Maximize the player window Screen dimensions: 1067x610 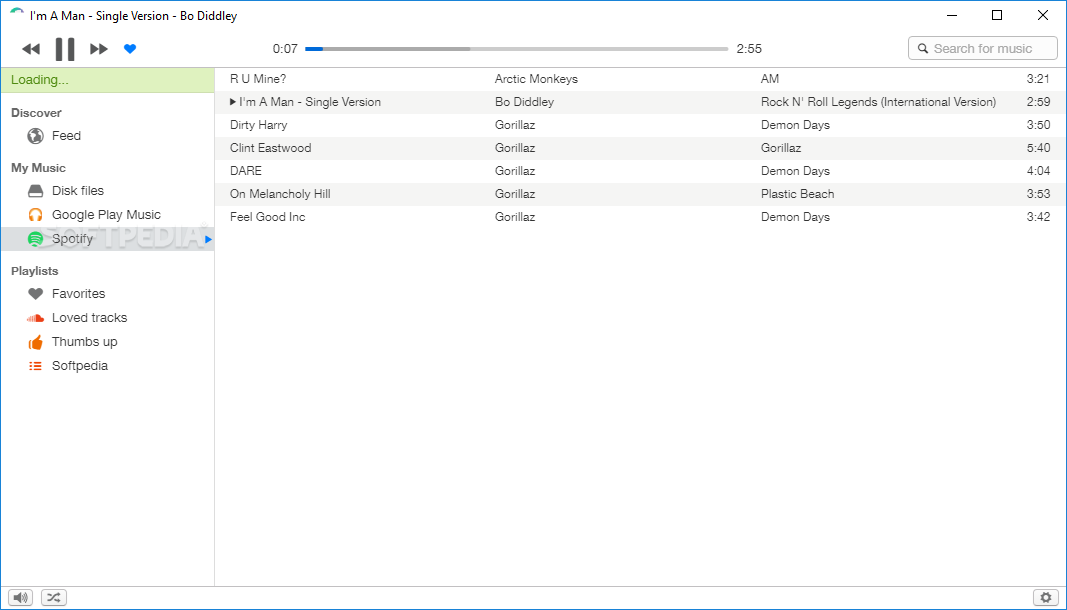click(x=997, y=15)
